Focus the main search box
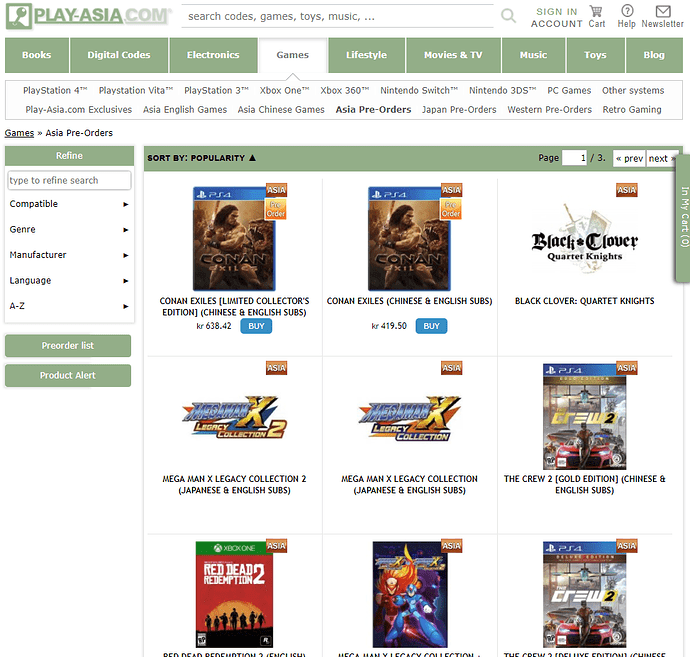Screen dimensions: 690x657 (337, 16)
